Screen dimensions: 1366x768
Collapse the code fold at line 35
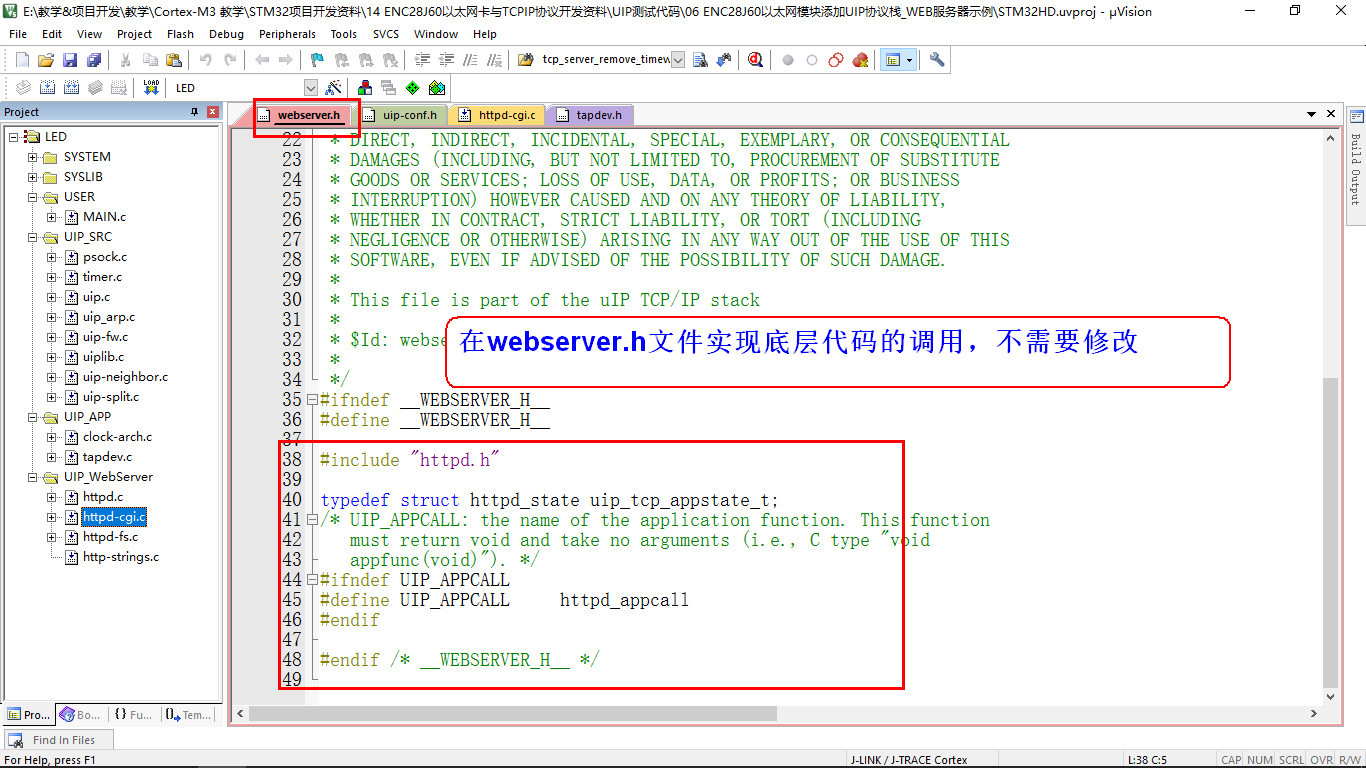312,400
